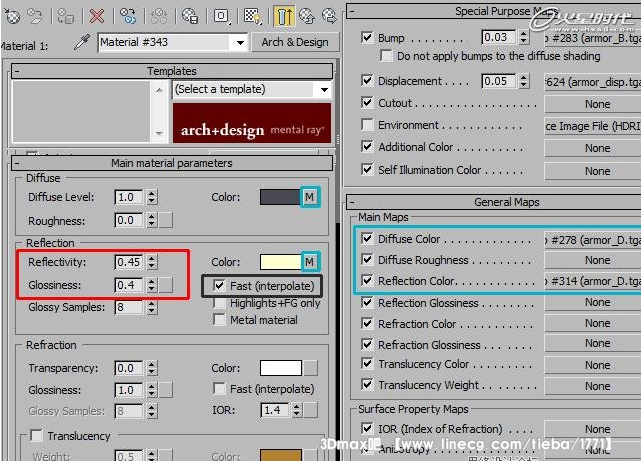Click template description scroll down arrow
This screenshot has width=641, height=461.
(159, 133)
